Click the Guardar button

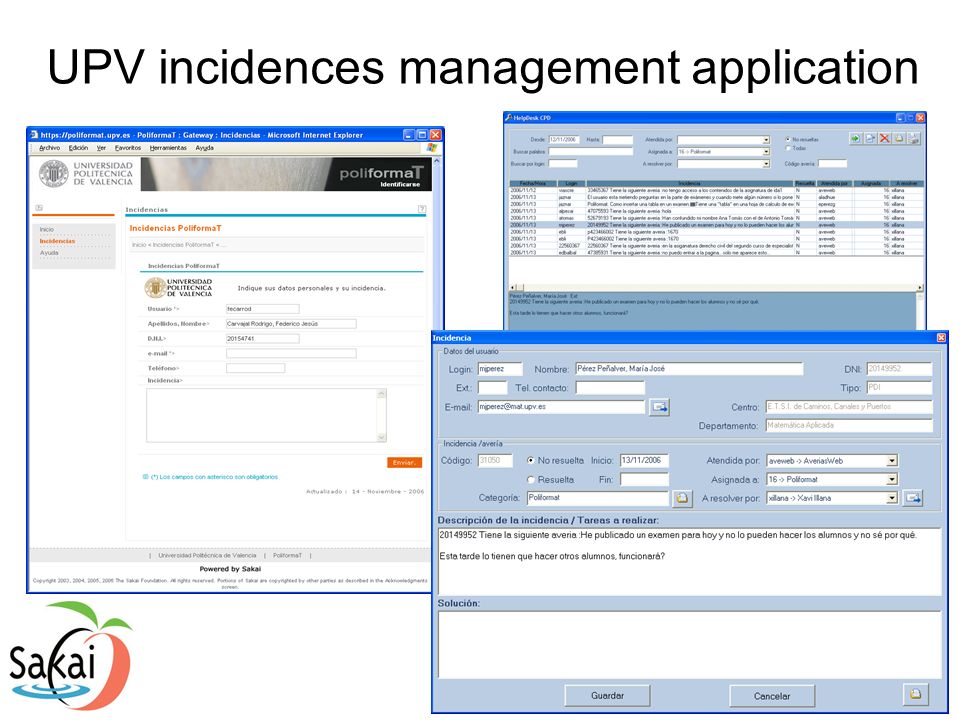click(x=607, y=696)
